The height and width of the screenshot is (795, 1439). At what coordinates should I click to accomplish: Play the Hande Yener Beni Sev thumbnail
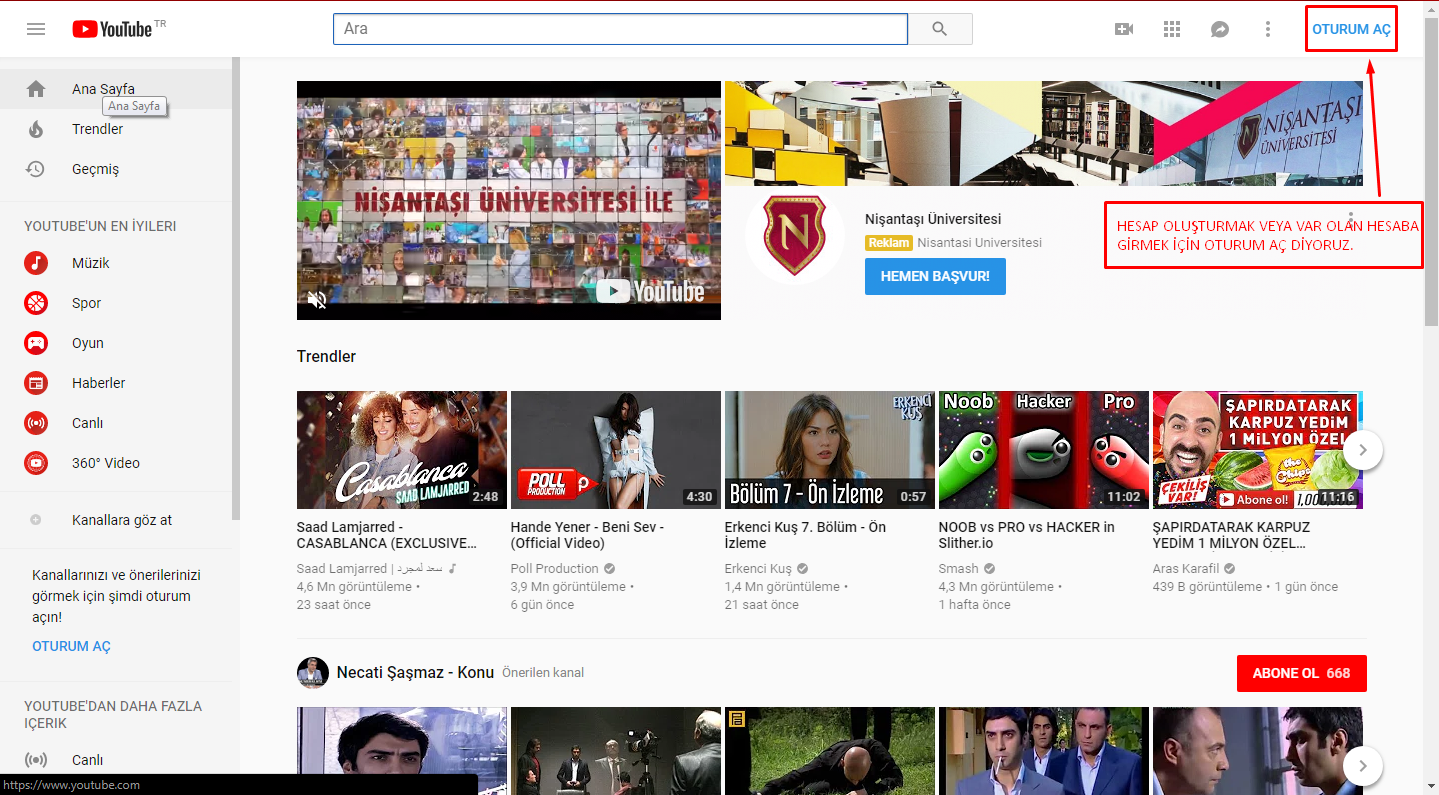[x=615, y=450]
